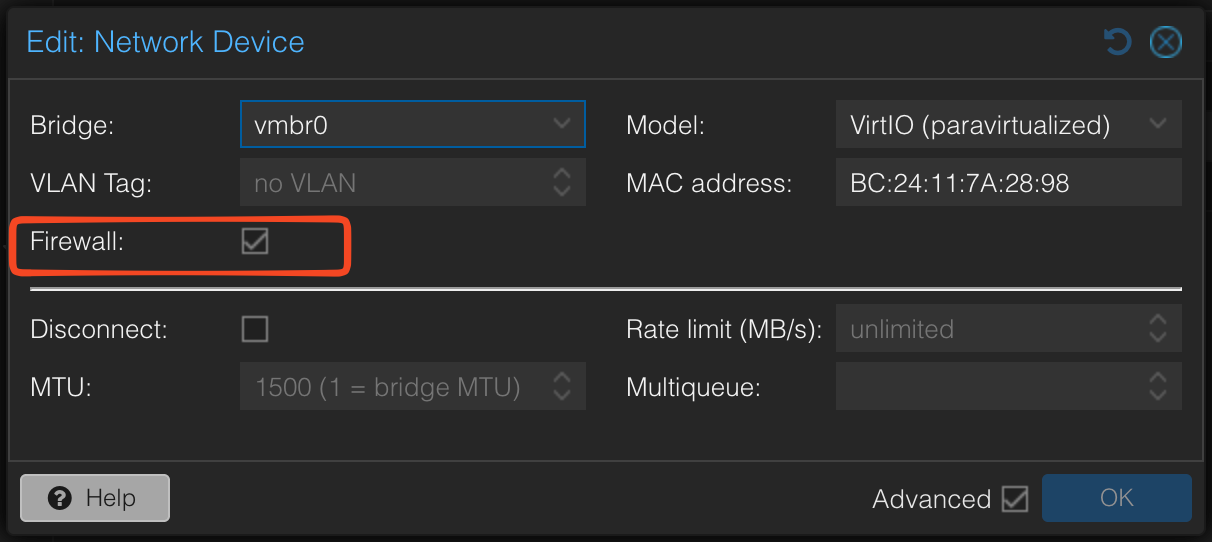Toggle the Firewall checkbox
Image resolution: width=1212 pixels, height=542 pixels.
[x=255, y=240]
